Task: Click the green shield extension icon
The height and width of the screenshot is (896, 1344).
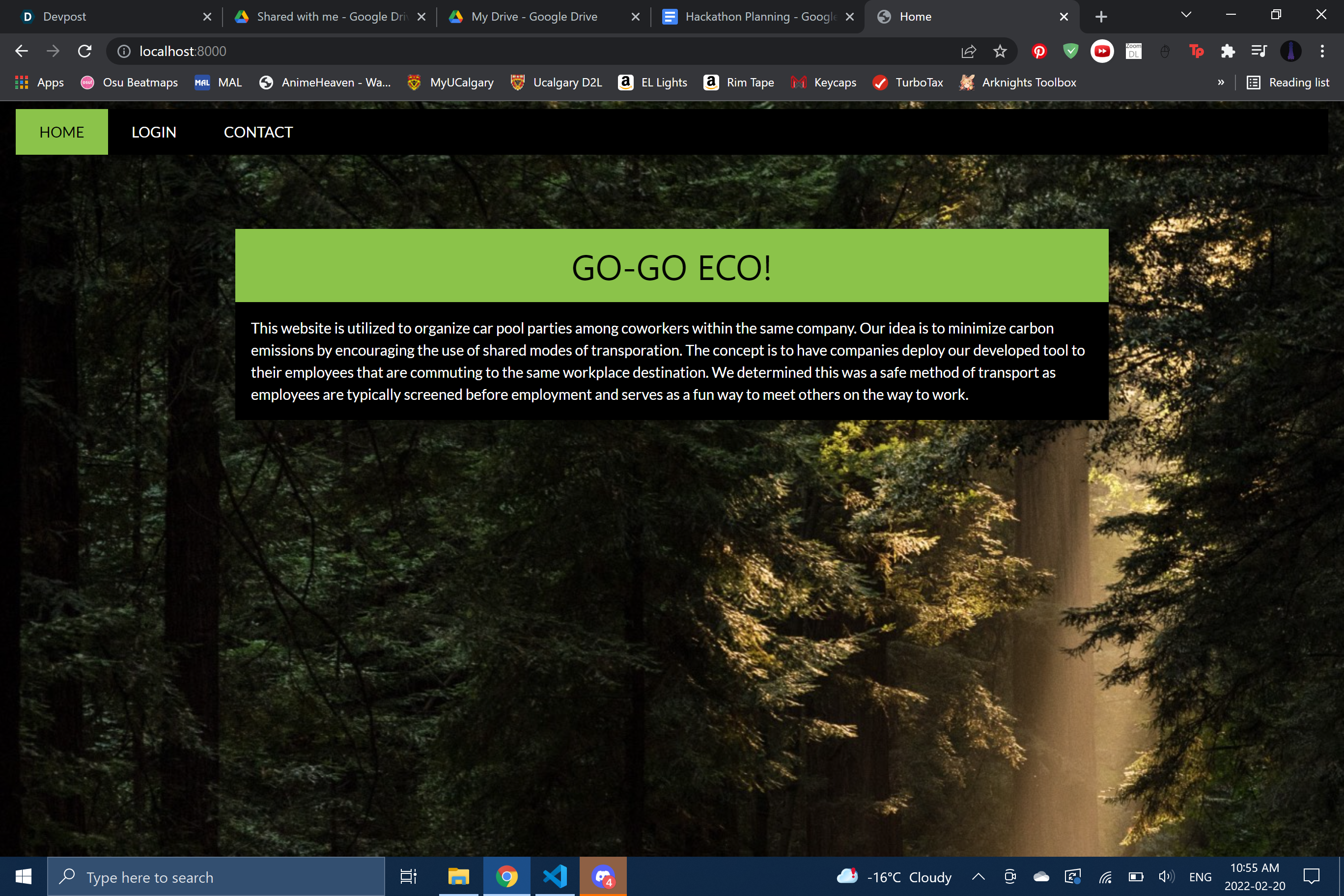Action: pos(1070,52)
